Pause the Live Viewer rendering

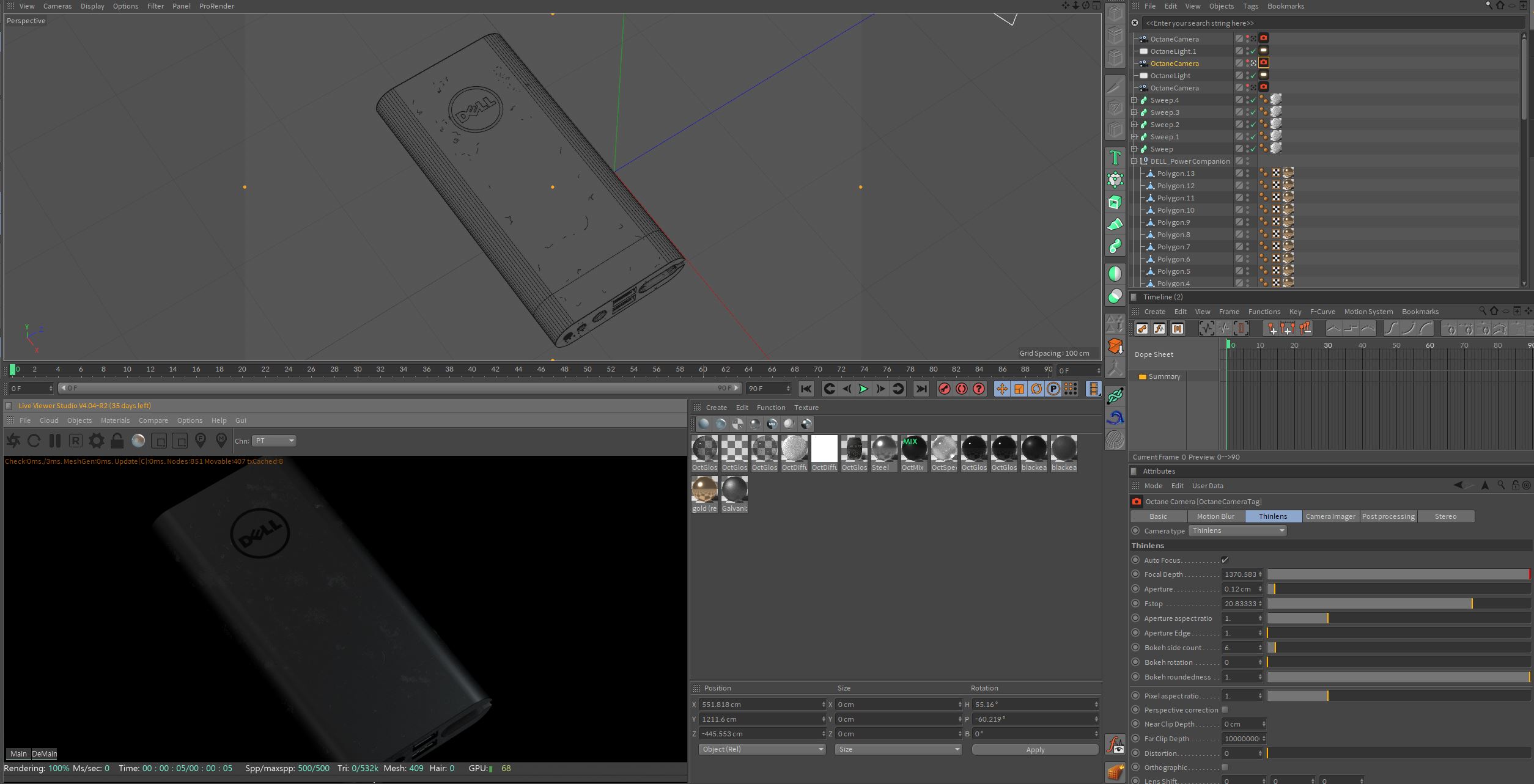(55, 441)
